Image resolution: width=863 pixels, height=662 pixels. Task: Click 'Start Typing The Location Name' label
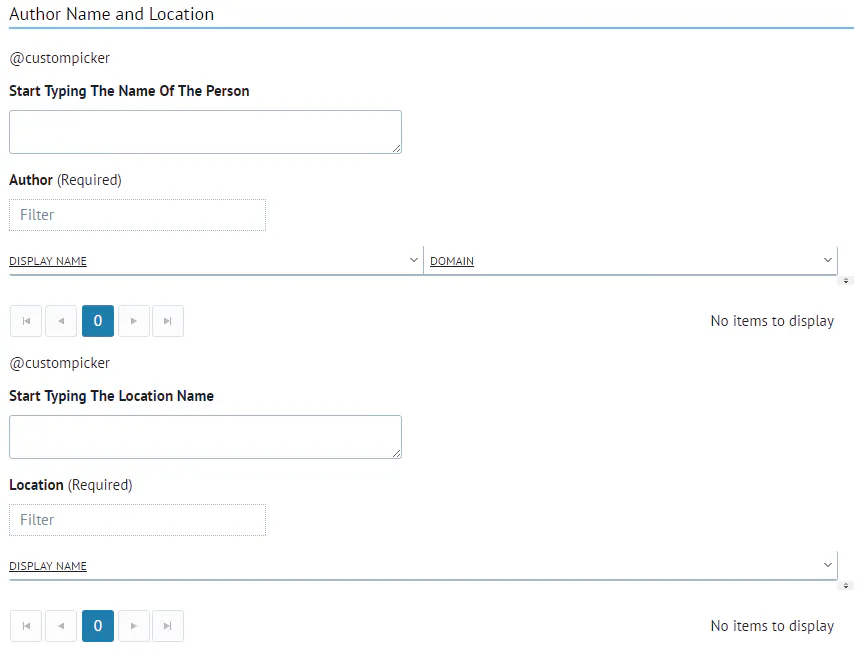tap(112, 396)
